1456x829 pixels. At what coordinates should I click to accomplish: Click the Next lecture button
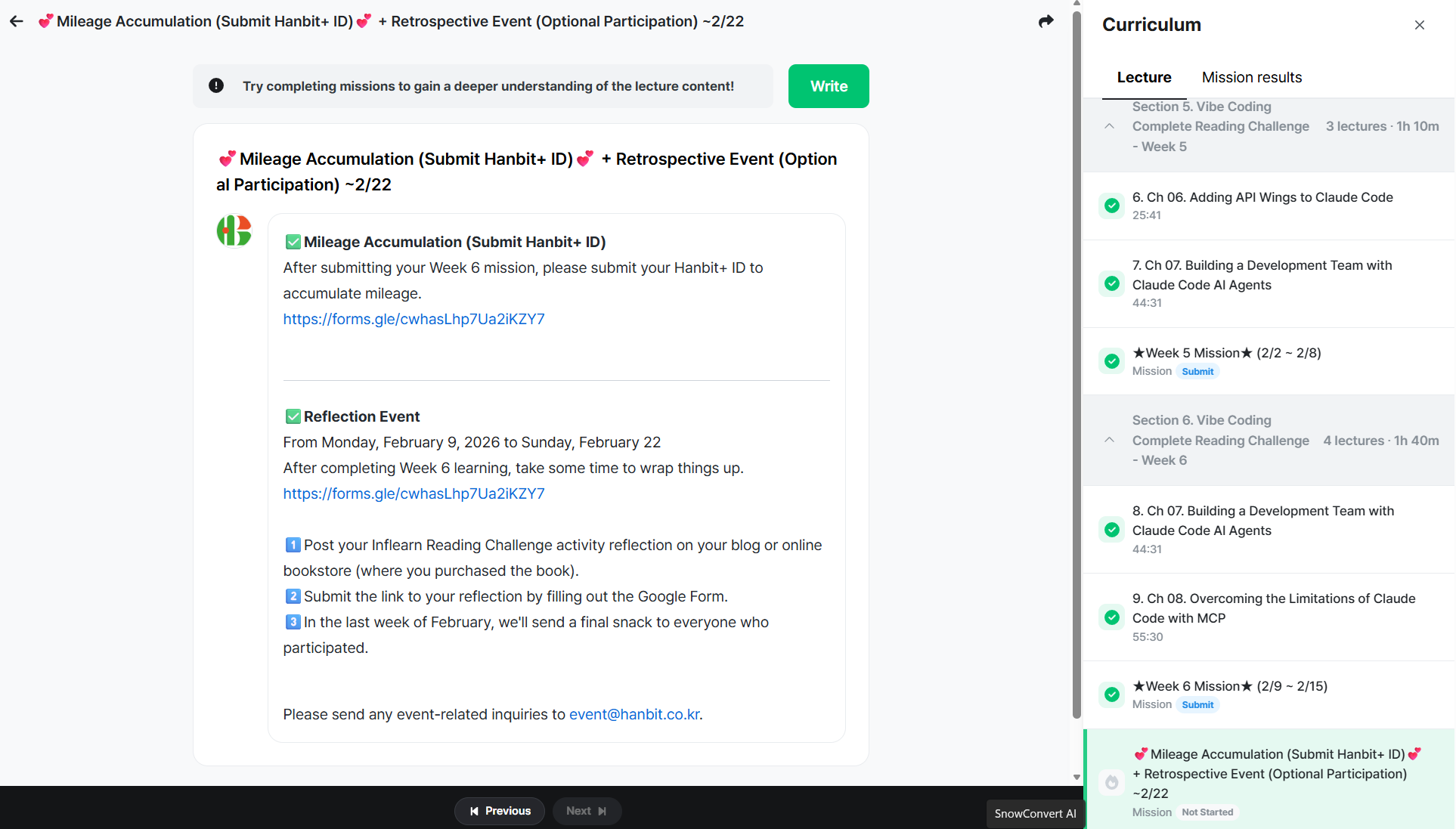(x=587, y=811)
